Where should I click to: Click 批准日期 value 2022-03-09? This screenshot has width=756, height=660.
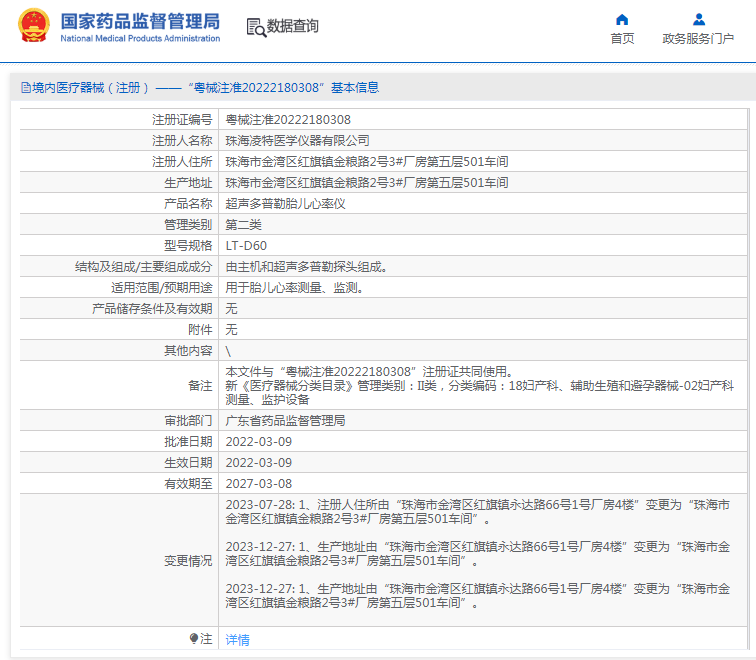point(258,442)
